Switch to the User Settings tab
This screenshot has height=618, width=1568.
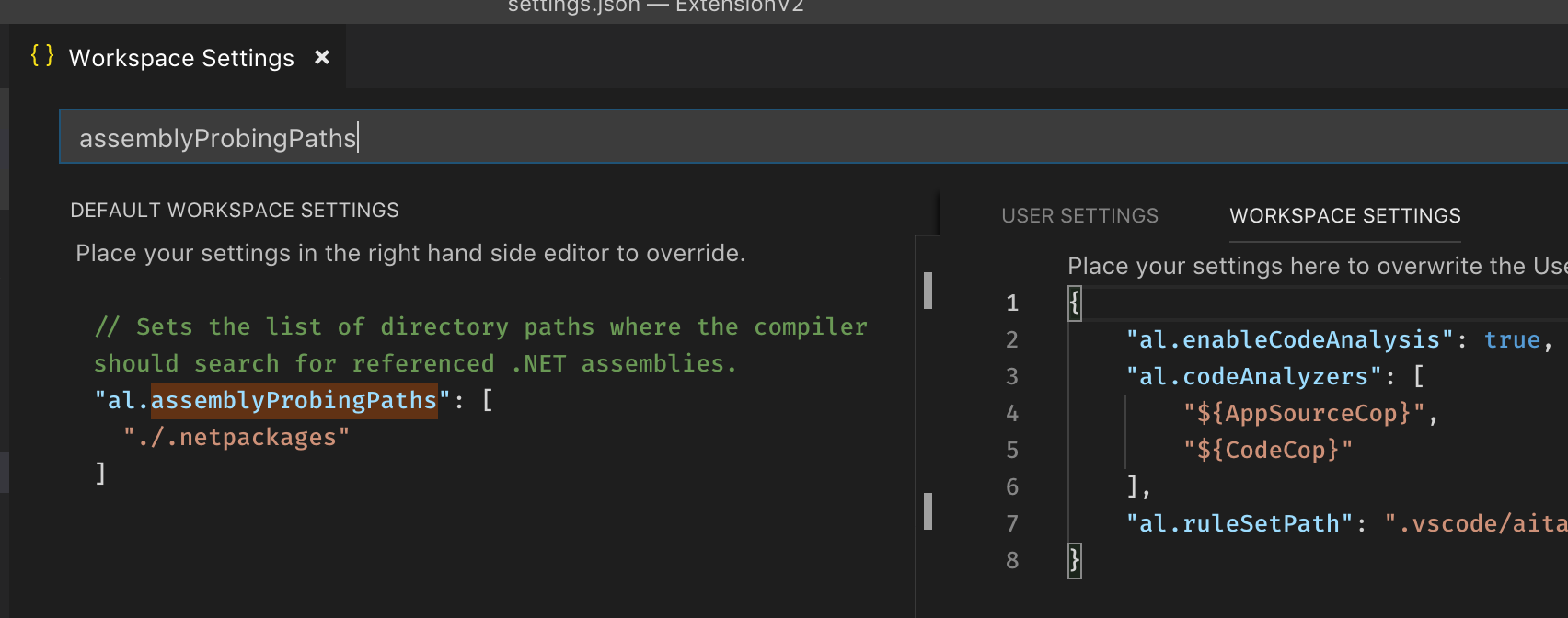1079,216
